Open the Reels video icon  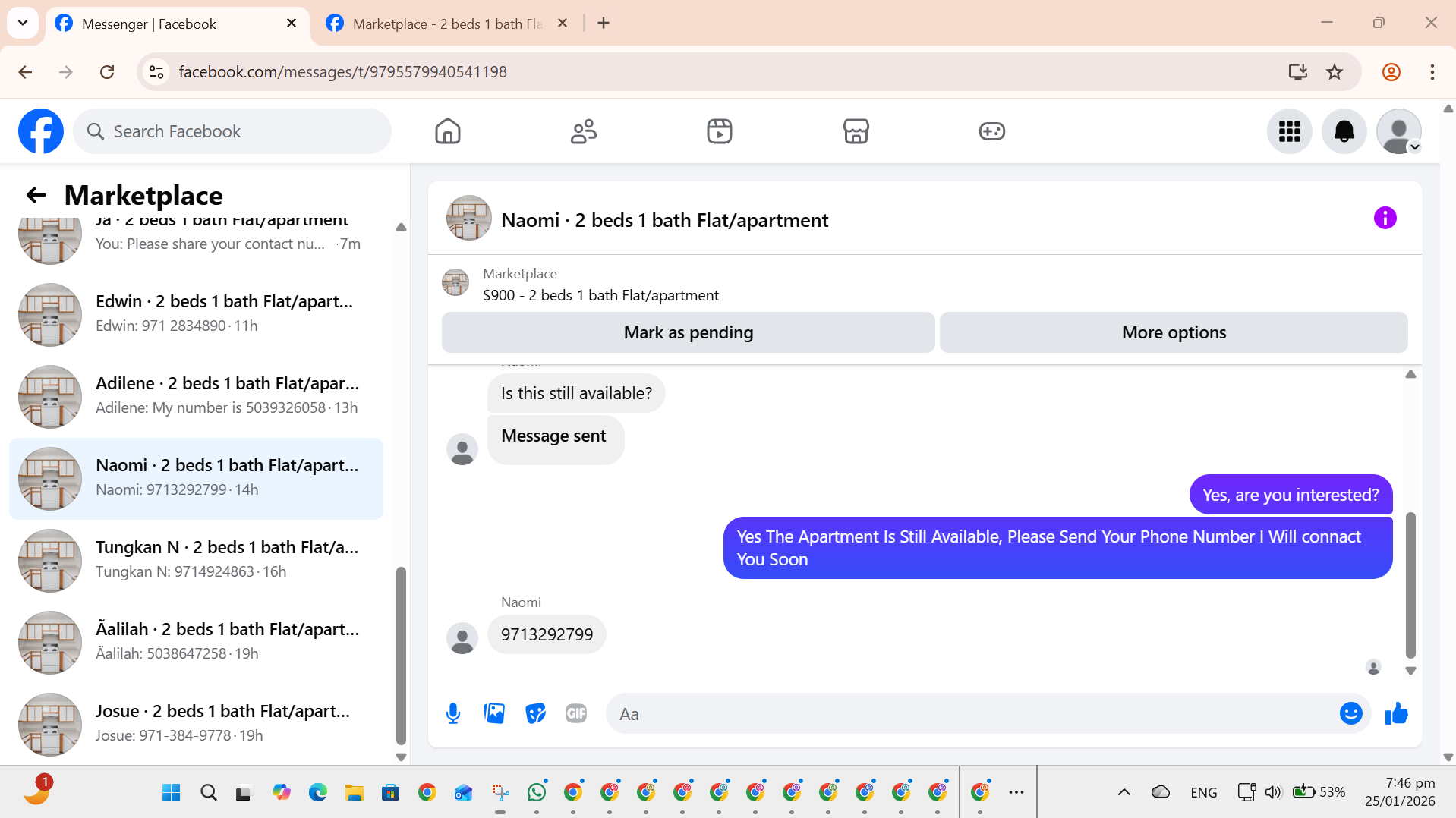click(720, 131)
